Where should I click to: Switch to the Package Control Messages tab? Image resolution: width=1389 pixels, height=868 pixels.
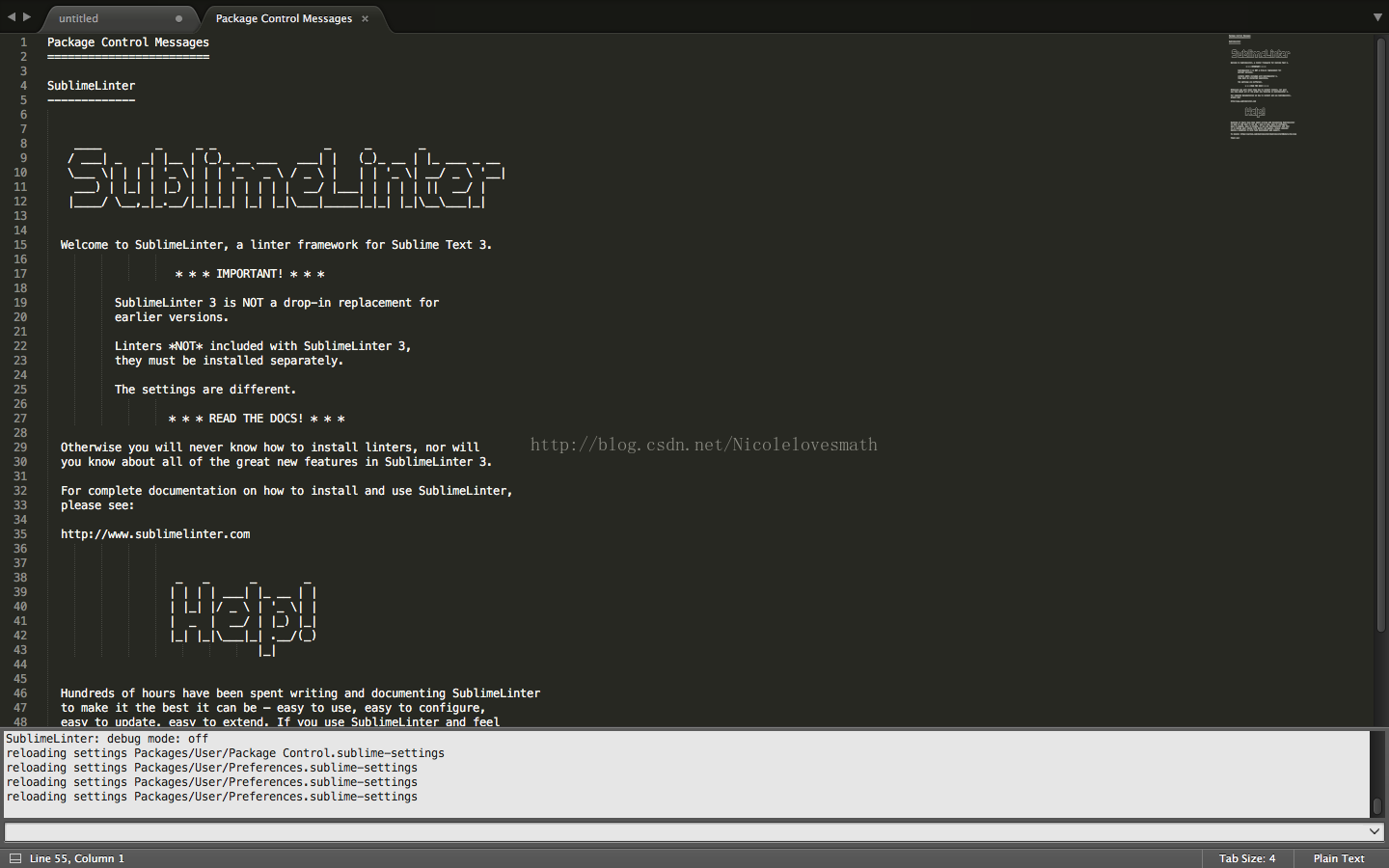284,18
